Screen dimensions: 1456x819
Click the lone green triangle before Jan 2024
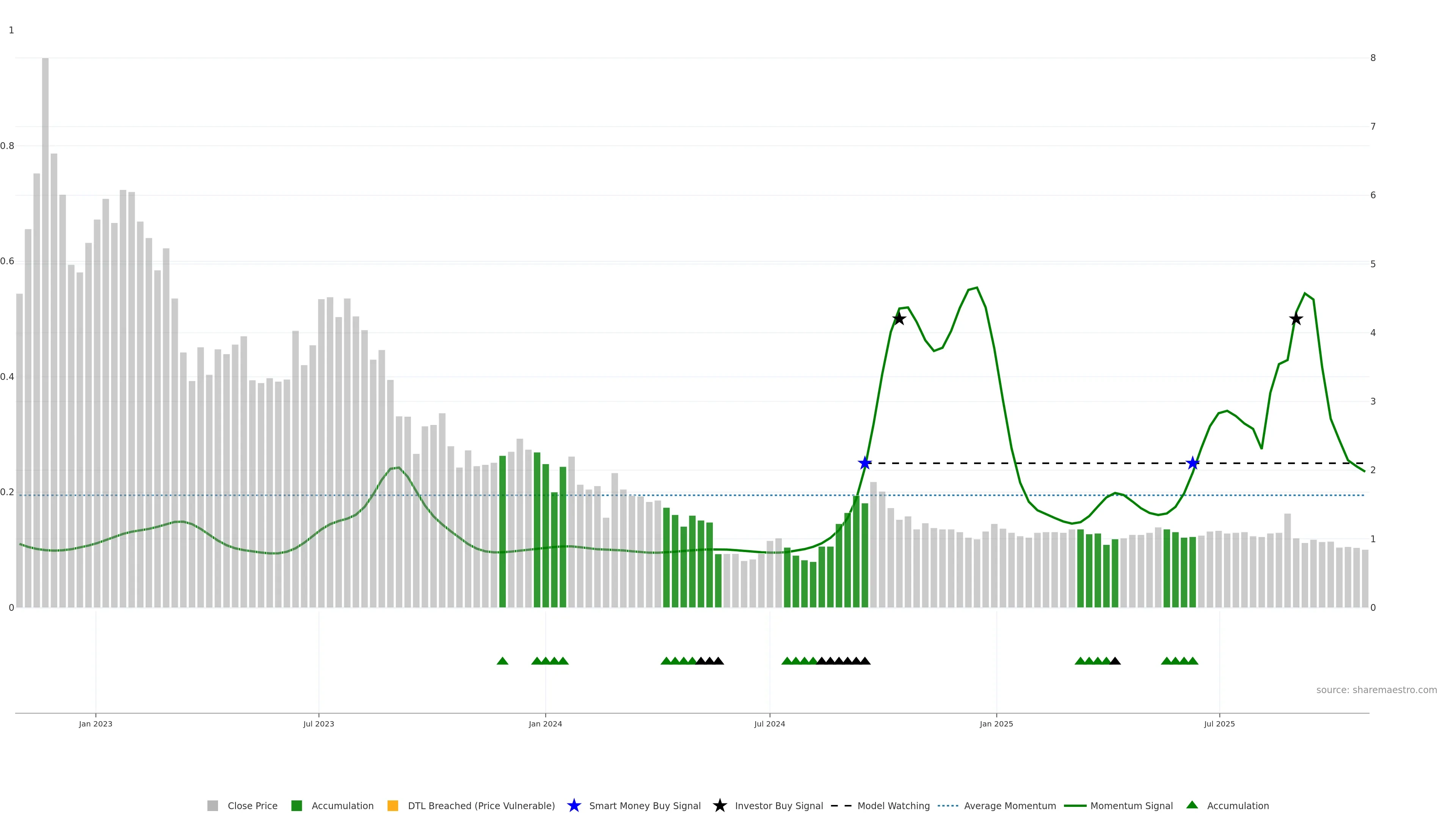pyautogui.click(x=502, y=661)
